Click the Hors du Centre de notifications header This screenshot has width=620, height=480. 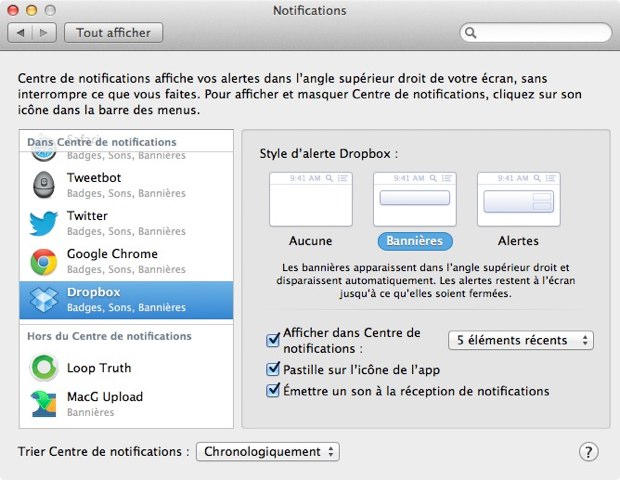(110, 336)
